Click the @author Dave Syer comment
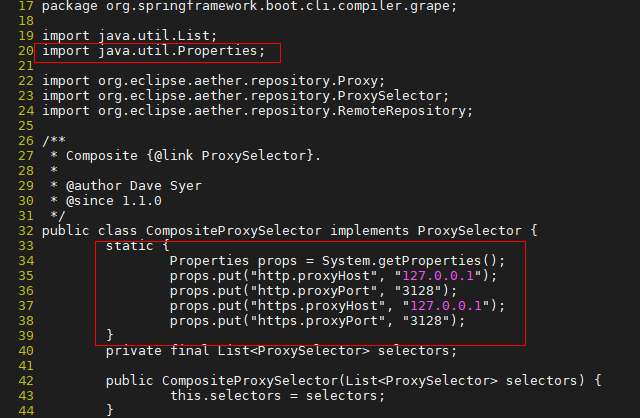This screenshot has width=640, height=418. pos(133,186)
